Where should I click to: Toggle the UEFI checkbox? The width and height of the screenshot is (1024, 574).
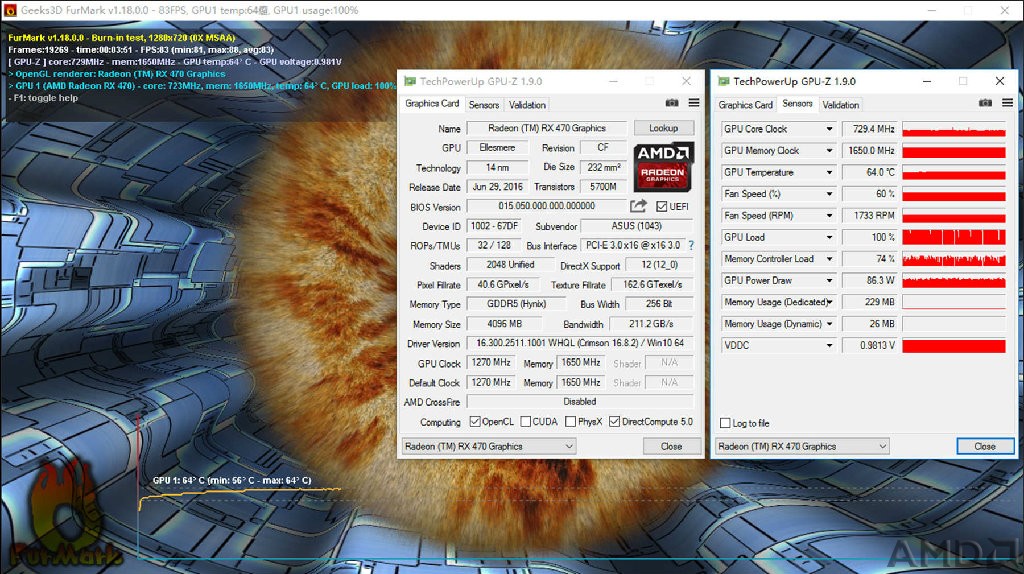click(662, 206)
